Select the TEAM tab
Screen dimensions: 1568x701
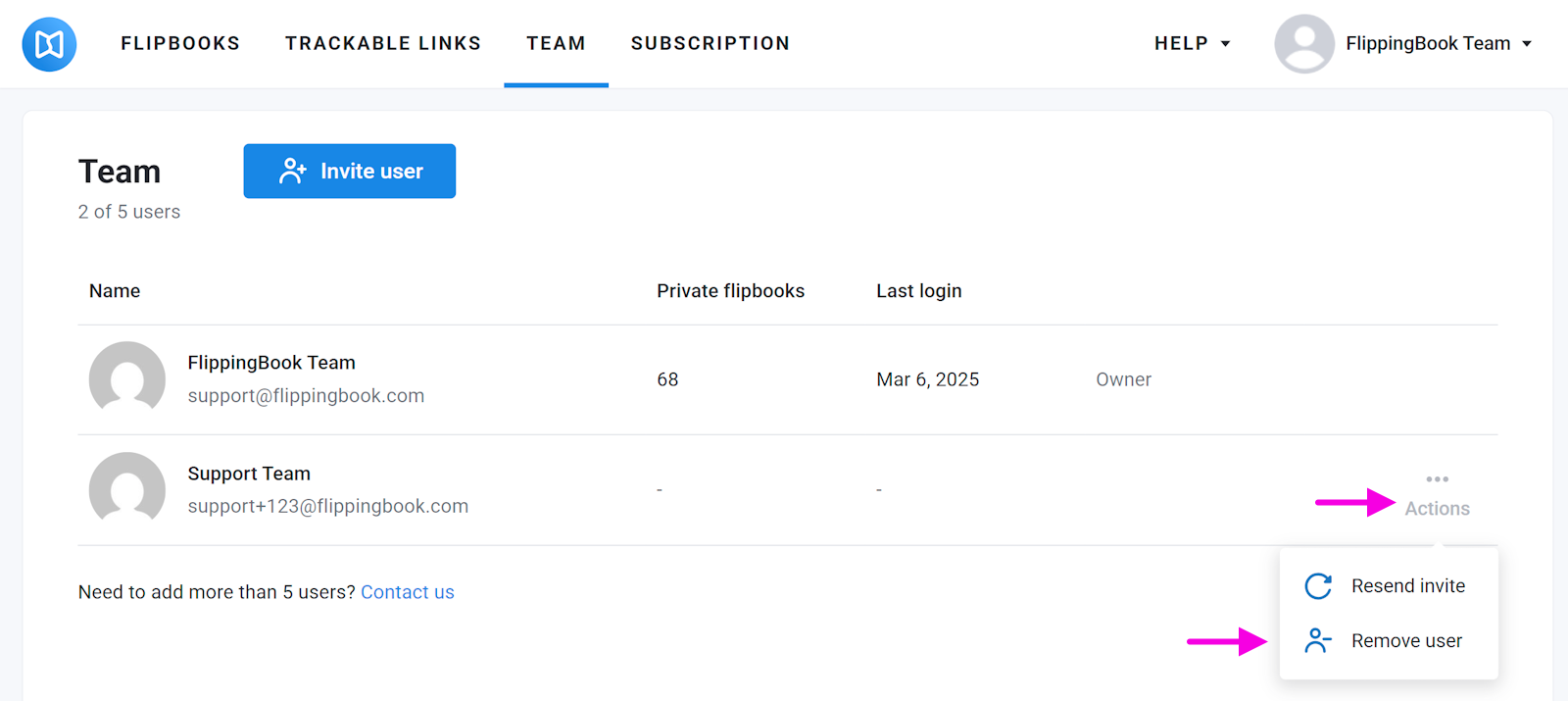(x=556, y=43)
